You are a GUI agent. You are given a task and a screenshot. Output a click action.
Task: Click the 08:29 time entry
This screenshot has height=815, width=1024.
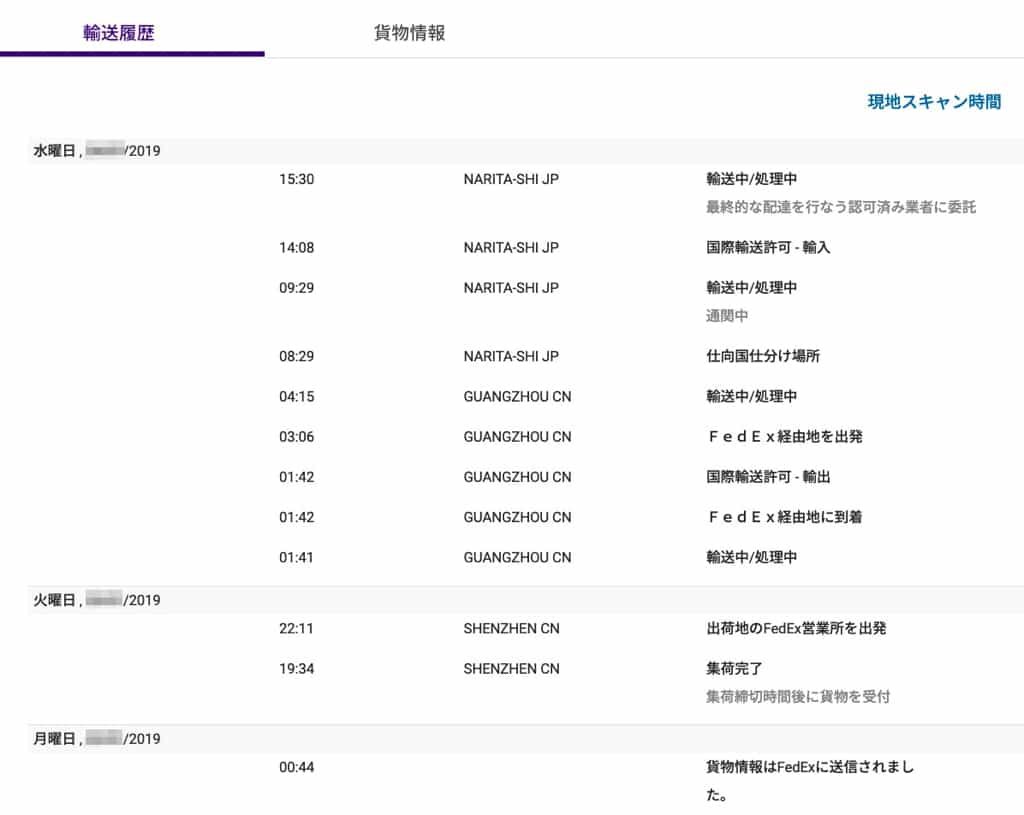[296, 357]
